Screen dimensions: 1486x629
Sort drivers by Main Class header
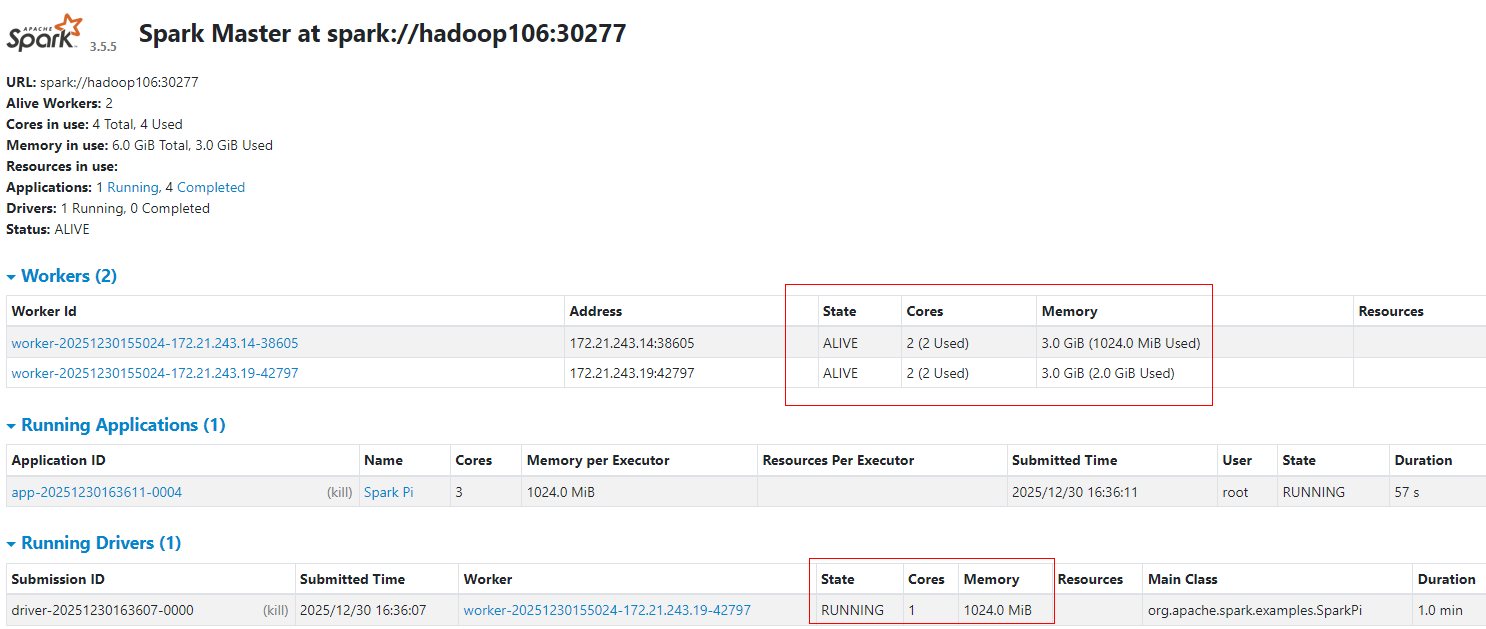tap(1183, 579)
